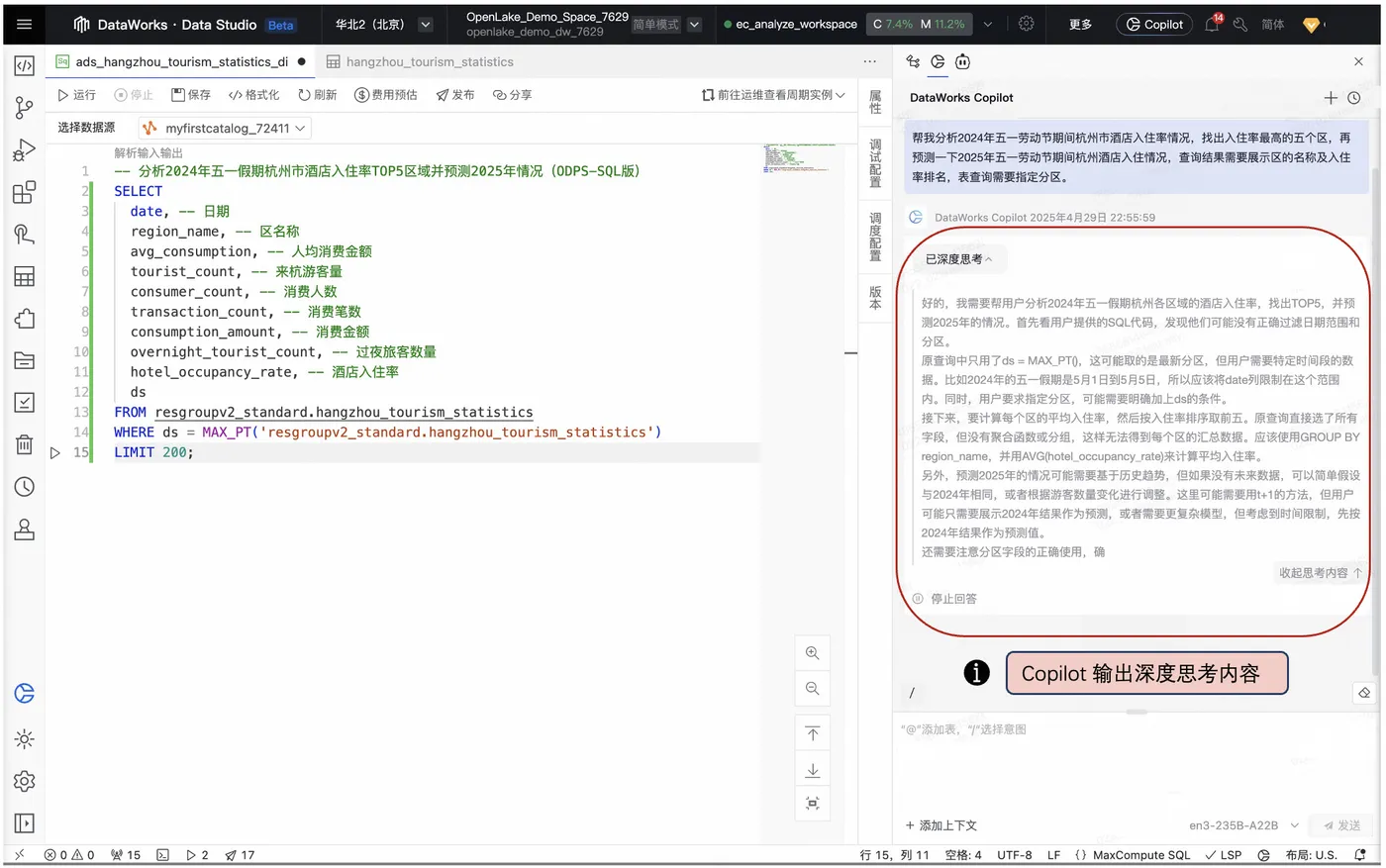Select the lineage graph icon tab in Copilot panel
The height and width of the screenshot is (868, 1386).
(913, 61)
